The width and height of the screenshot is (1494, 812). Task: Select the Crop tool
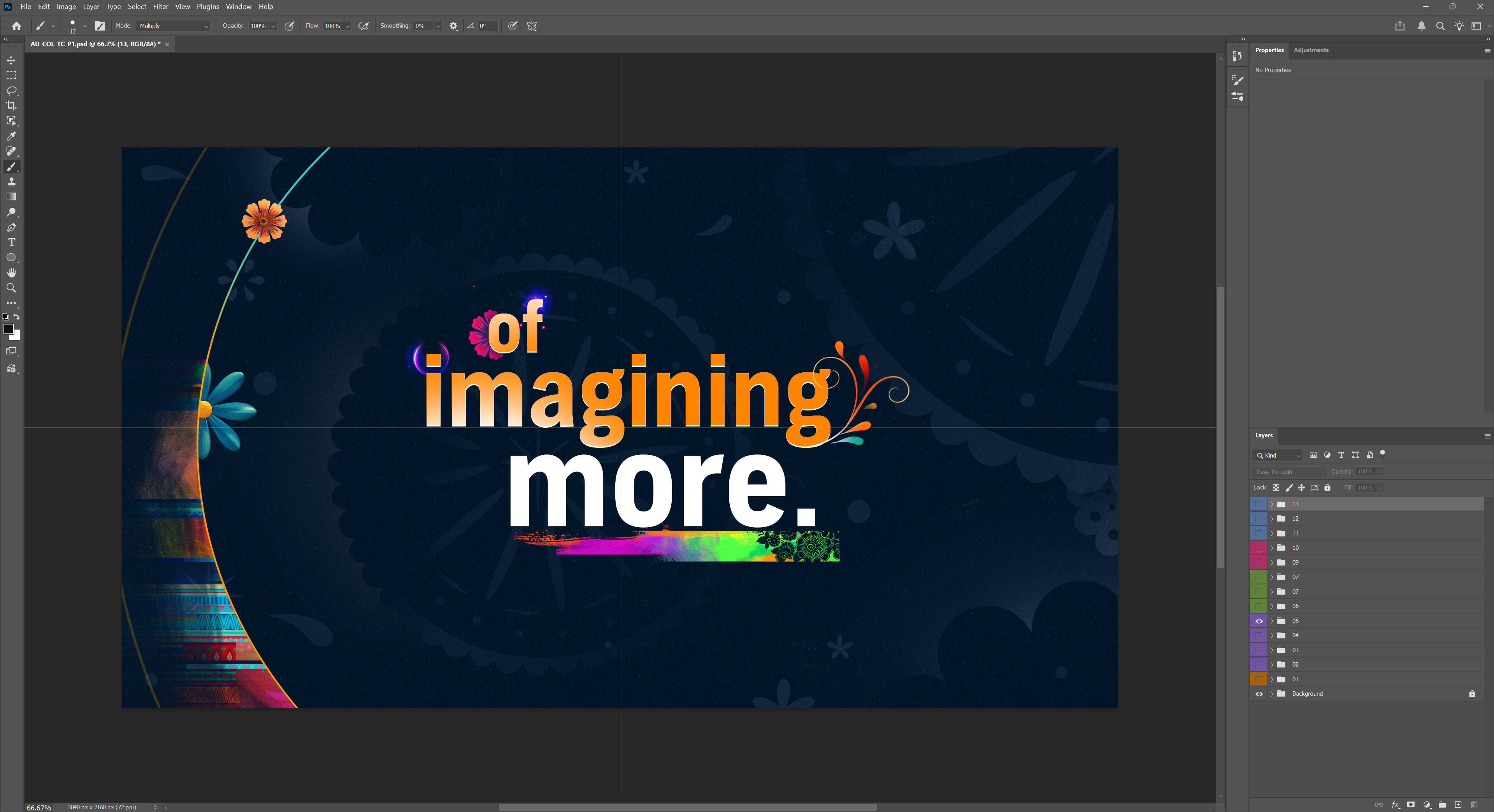[x=11, y=105]
